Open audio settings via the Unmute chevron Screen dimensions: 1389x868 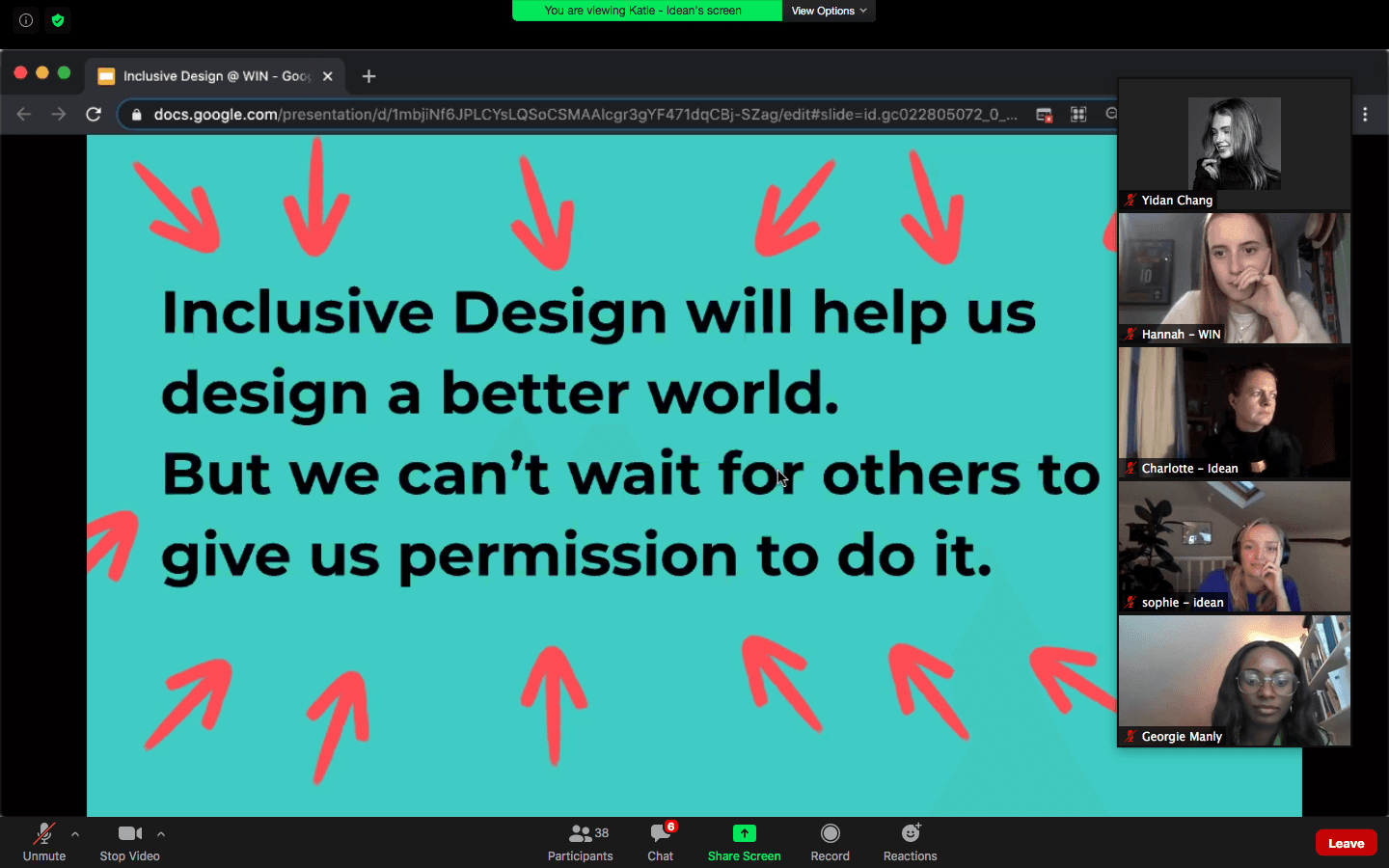tap(75, 835)
